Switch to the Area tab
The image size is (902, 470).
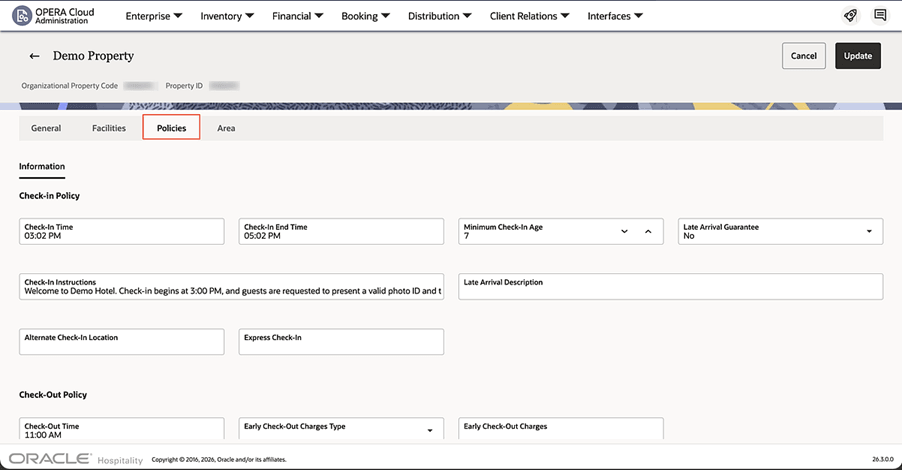226,128
